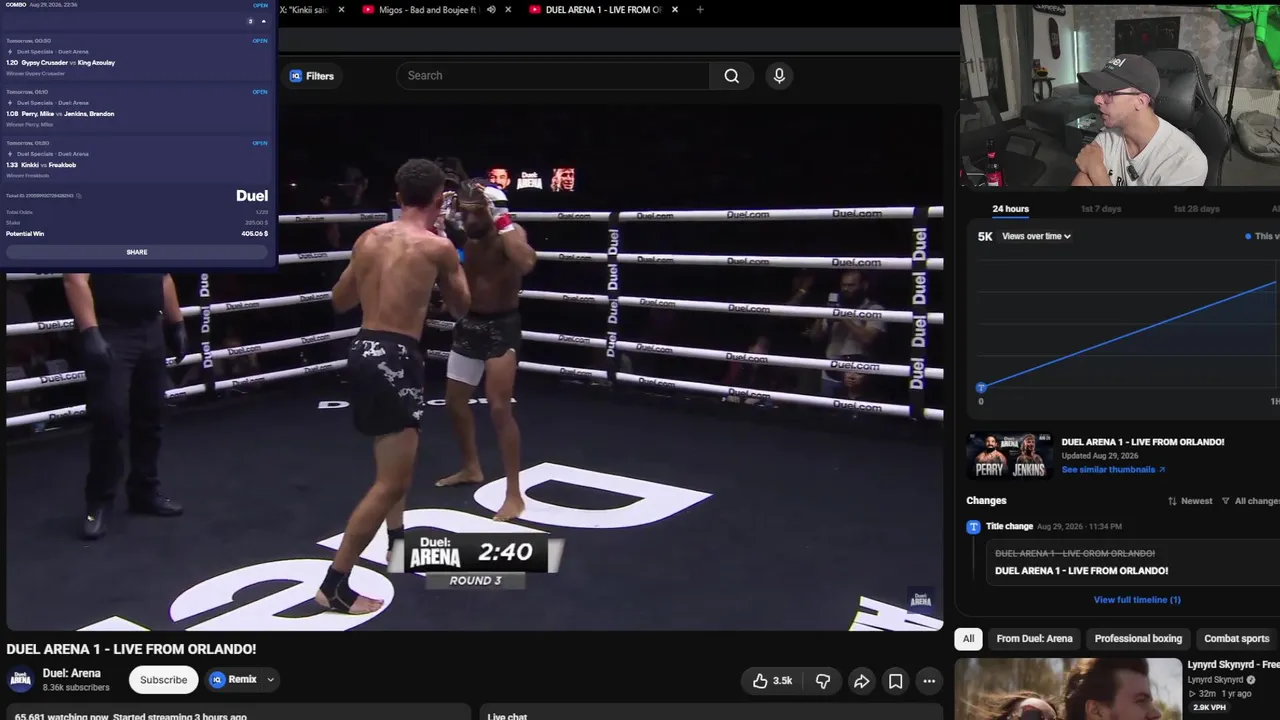Viewport: 1280px width, 720px height.
Task: Click the Remix button
Action: tap(233, 680)
